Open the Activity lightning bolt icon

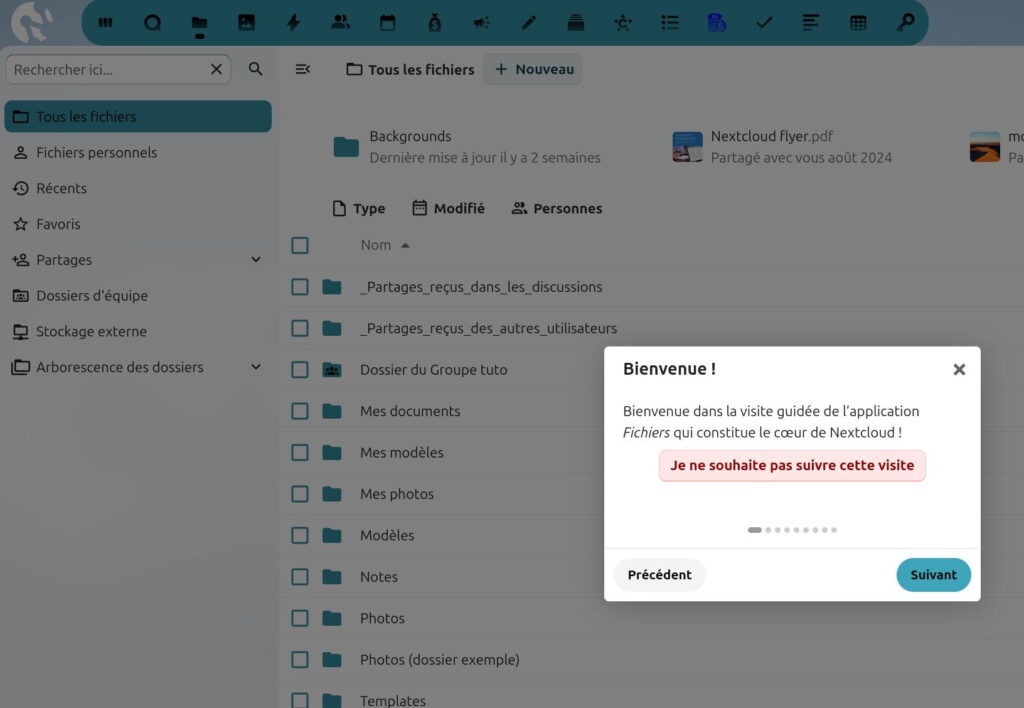tap(293, 23)
